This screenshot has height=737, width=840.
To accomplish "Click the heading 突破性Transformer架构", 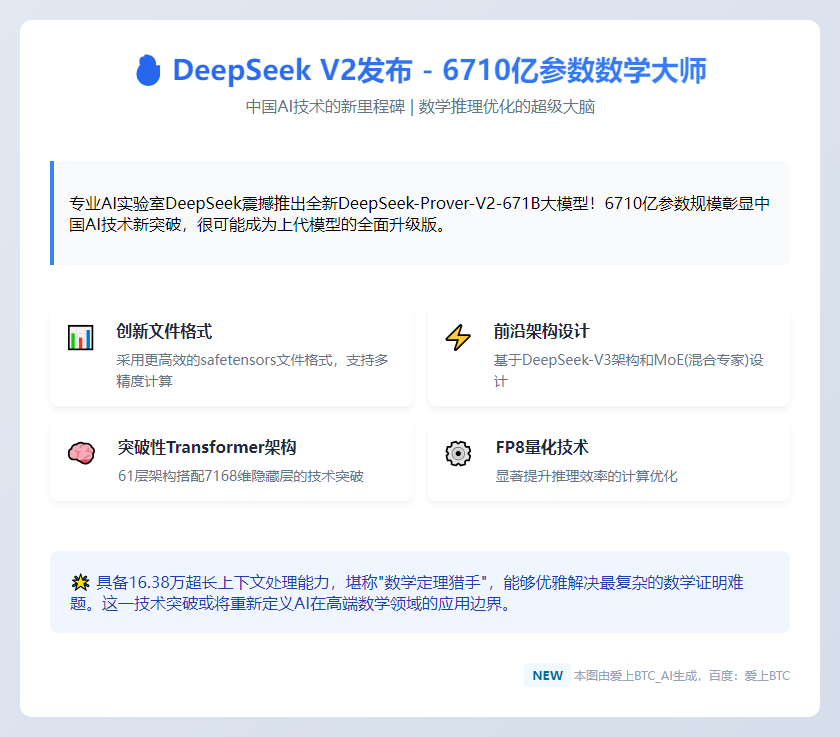I will click(x=207, y=447).
